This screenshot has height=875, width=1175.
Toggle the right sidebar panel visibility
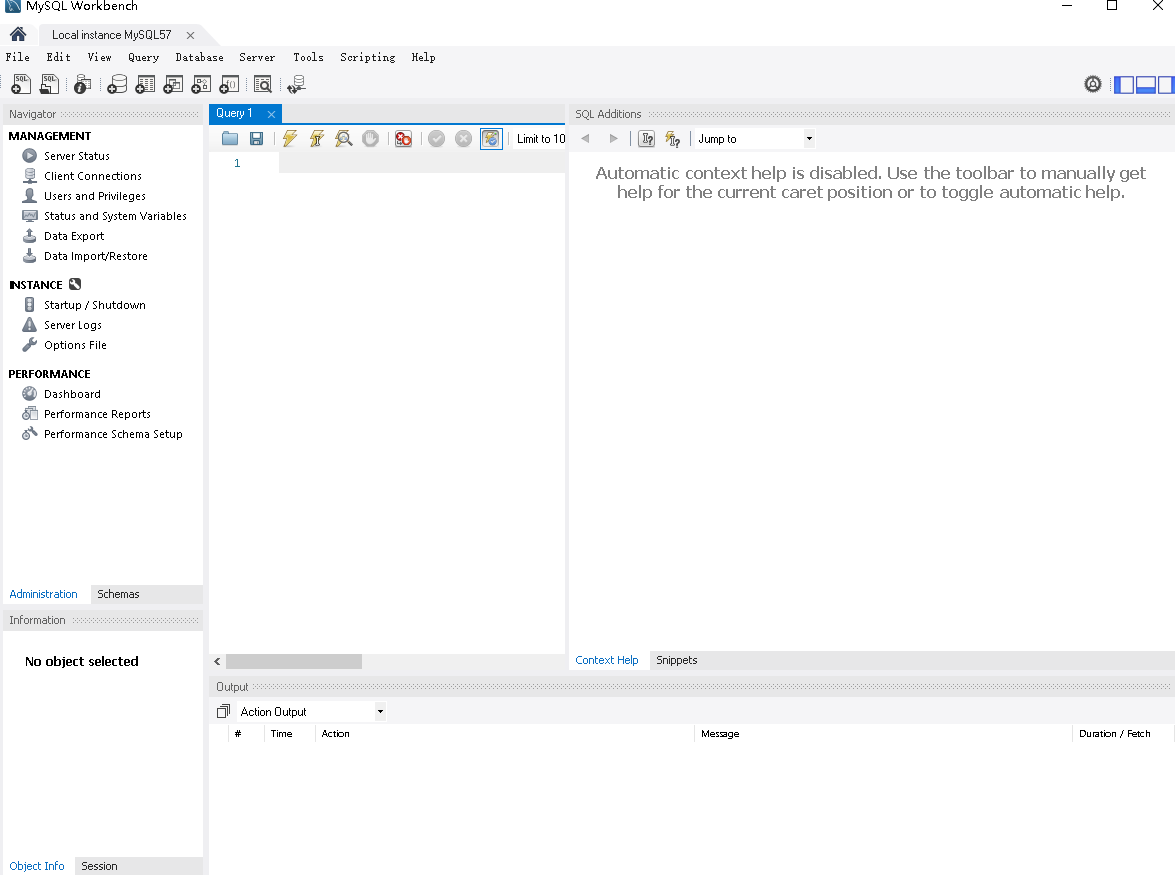1165,85
